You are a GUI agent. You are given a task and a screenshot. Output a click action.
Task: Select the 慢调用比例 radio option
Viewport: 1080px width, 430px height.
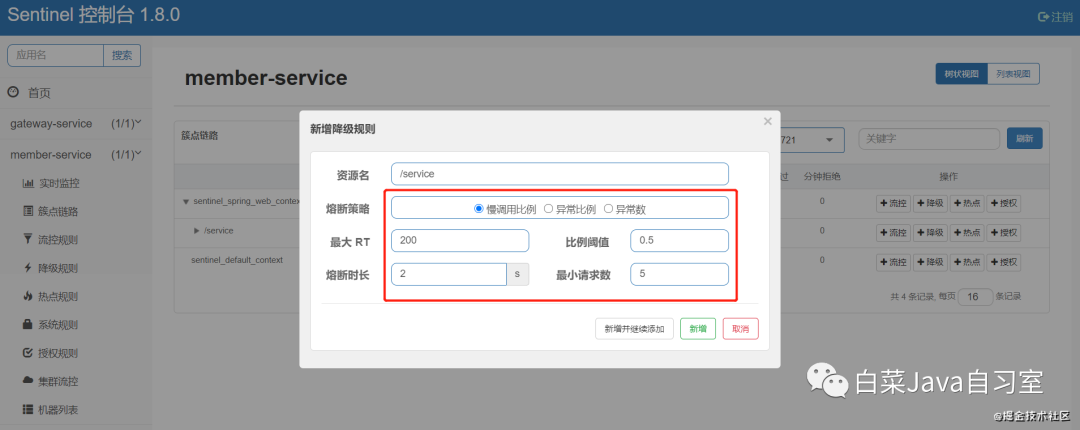(479, 209)
